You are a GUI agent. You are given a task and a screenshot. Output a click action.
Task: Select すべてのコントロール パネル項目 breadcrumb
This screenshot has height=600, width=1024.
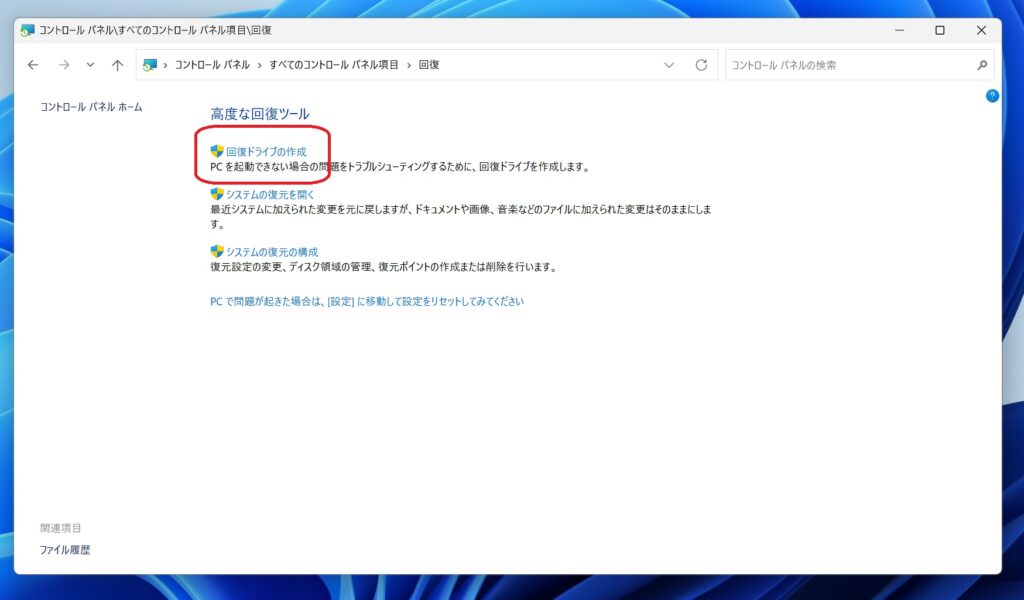coord(334,65)
